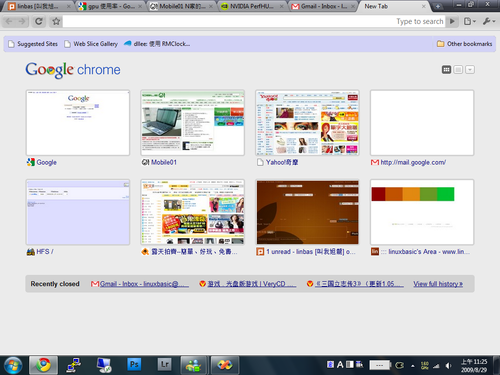
Task: Open a new tab with plus button
Action: coord(438,6)
